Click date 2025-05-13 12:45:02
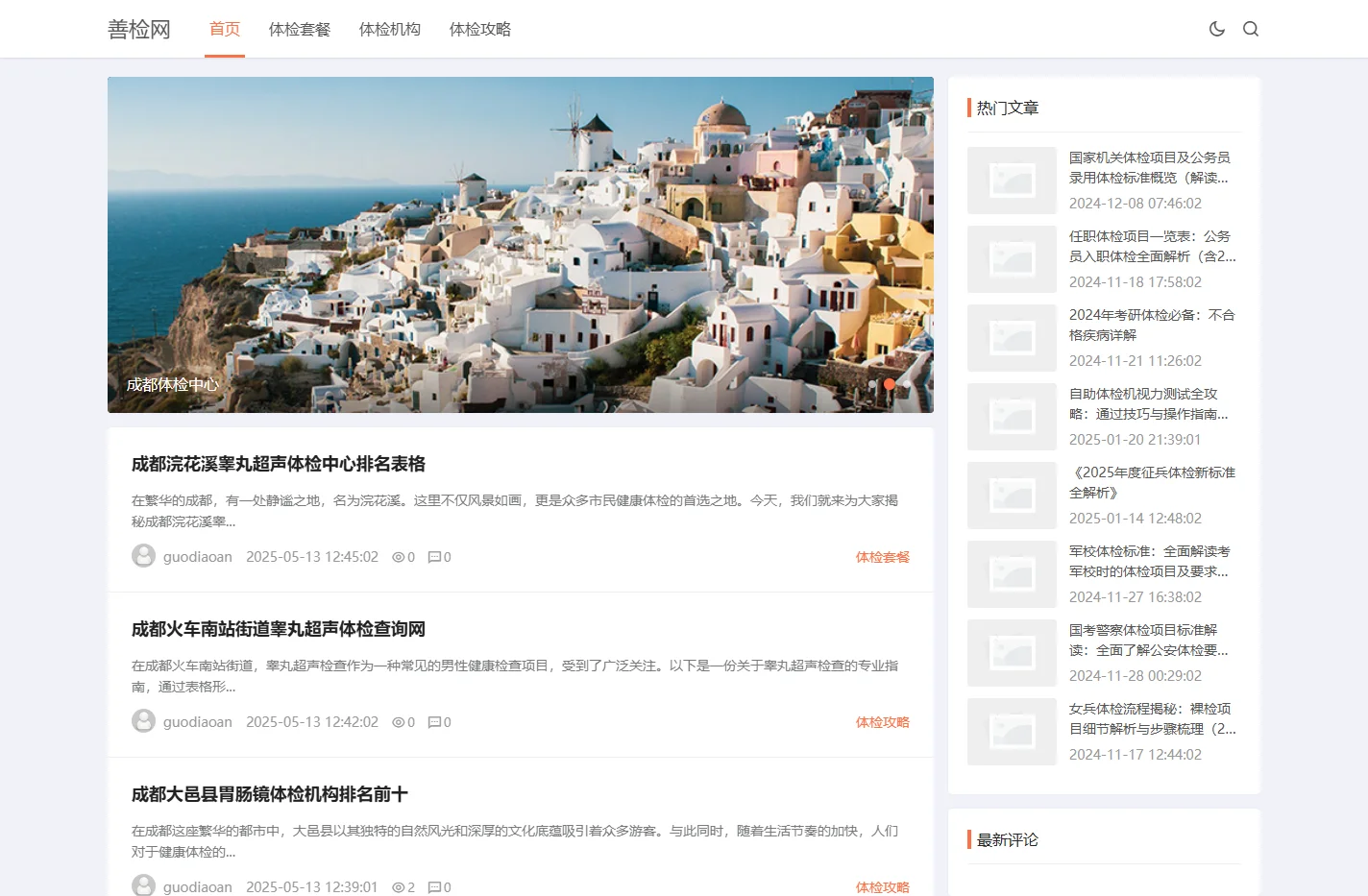This screenshot has height=896, width=1368. (x=312, y=557)
